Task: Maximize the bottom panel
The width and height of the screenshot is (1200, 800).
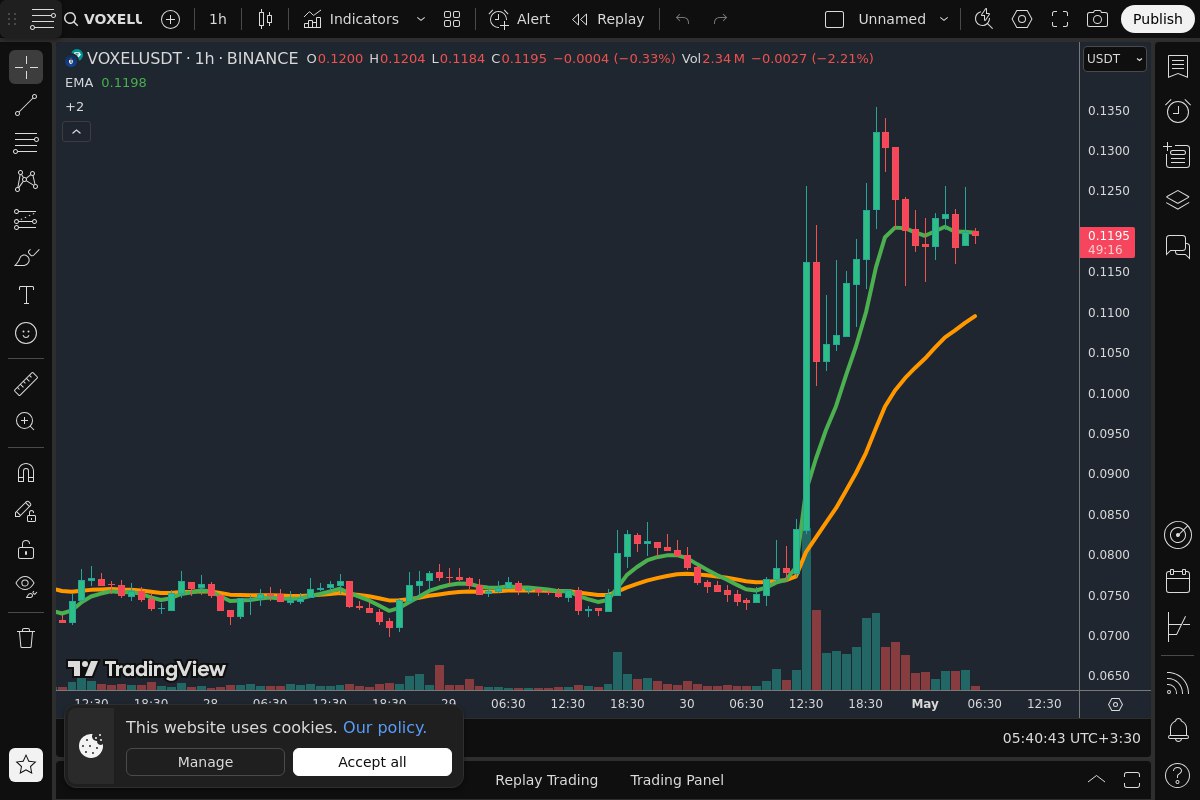Action: (x=1132, y=780)
